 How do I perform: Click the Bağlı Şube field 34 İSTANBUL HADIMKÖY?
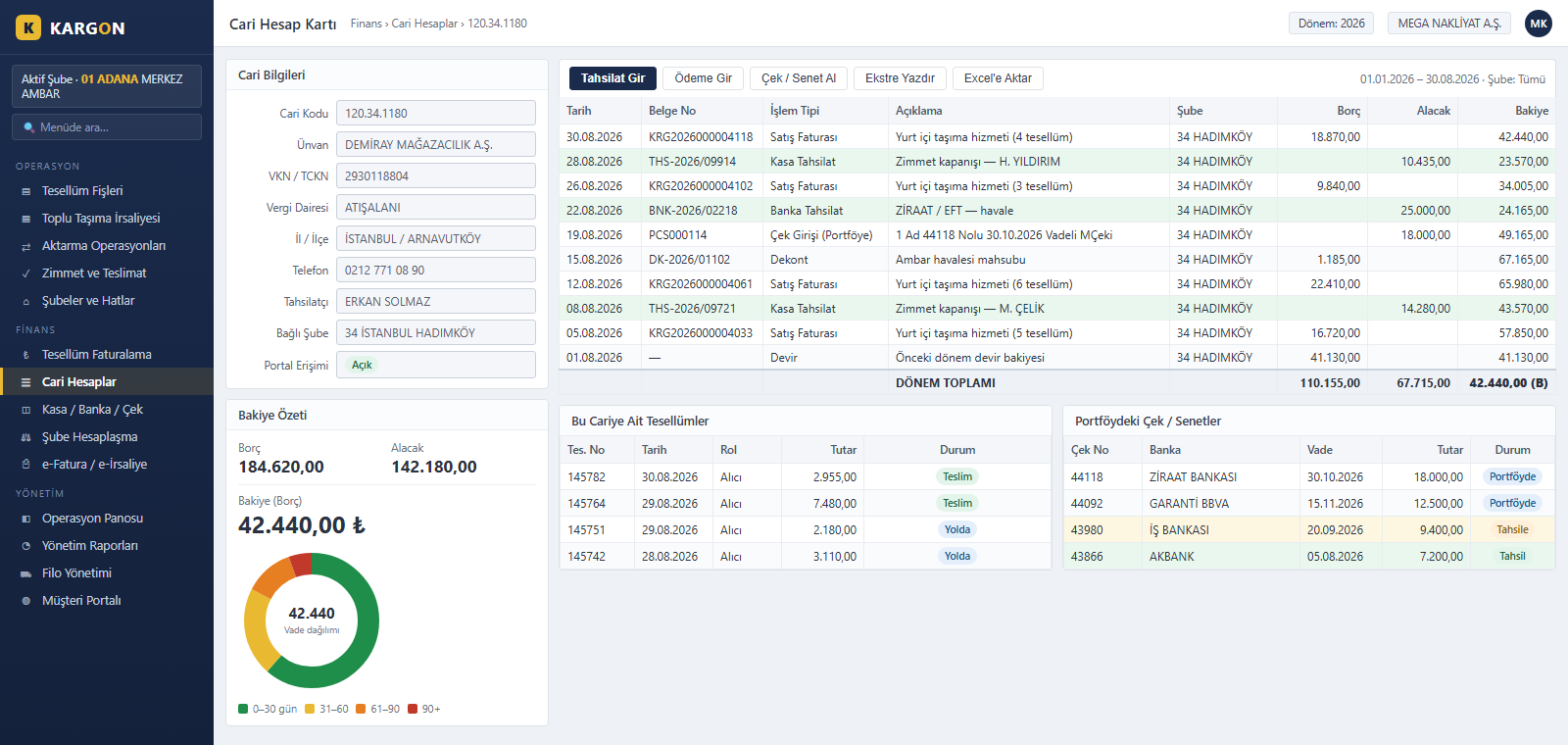pyautogui.click(x=436, y=332)
